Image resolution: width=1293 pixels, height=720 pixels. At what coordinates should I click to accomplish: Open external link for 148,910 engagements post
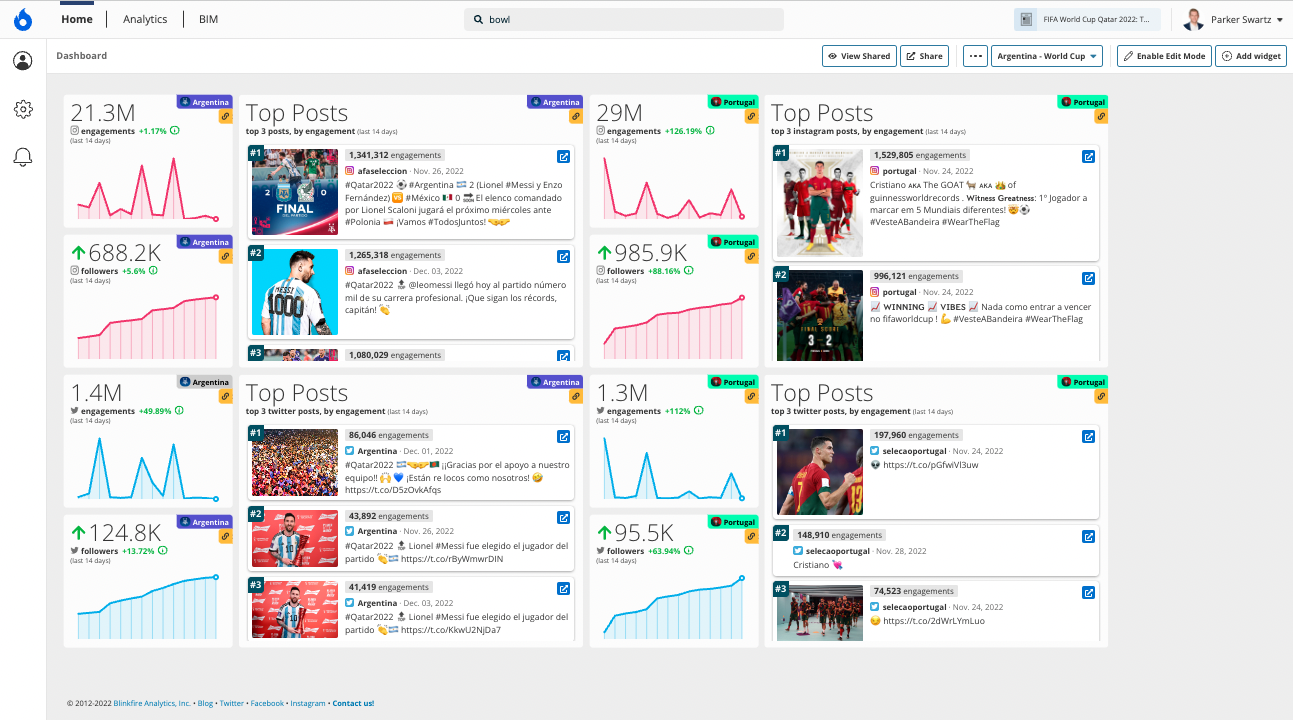point(1088,536)
